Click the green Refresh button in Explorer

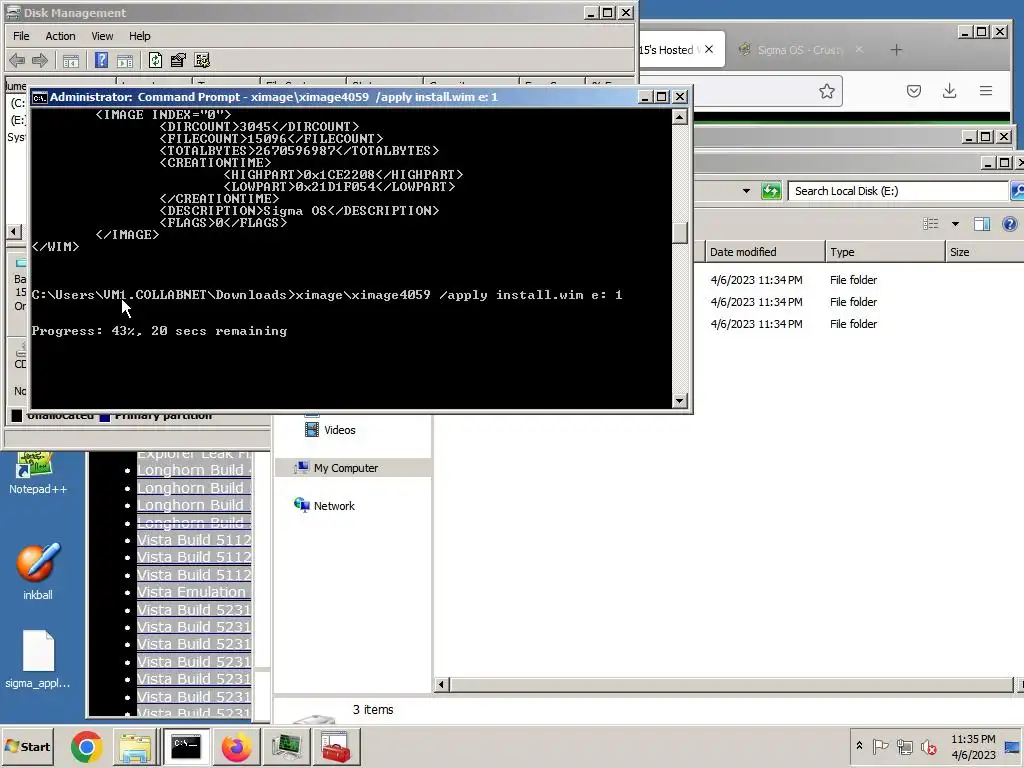[771, 191]
